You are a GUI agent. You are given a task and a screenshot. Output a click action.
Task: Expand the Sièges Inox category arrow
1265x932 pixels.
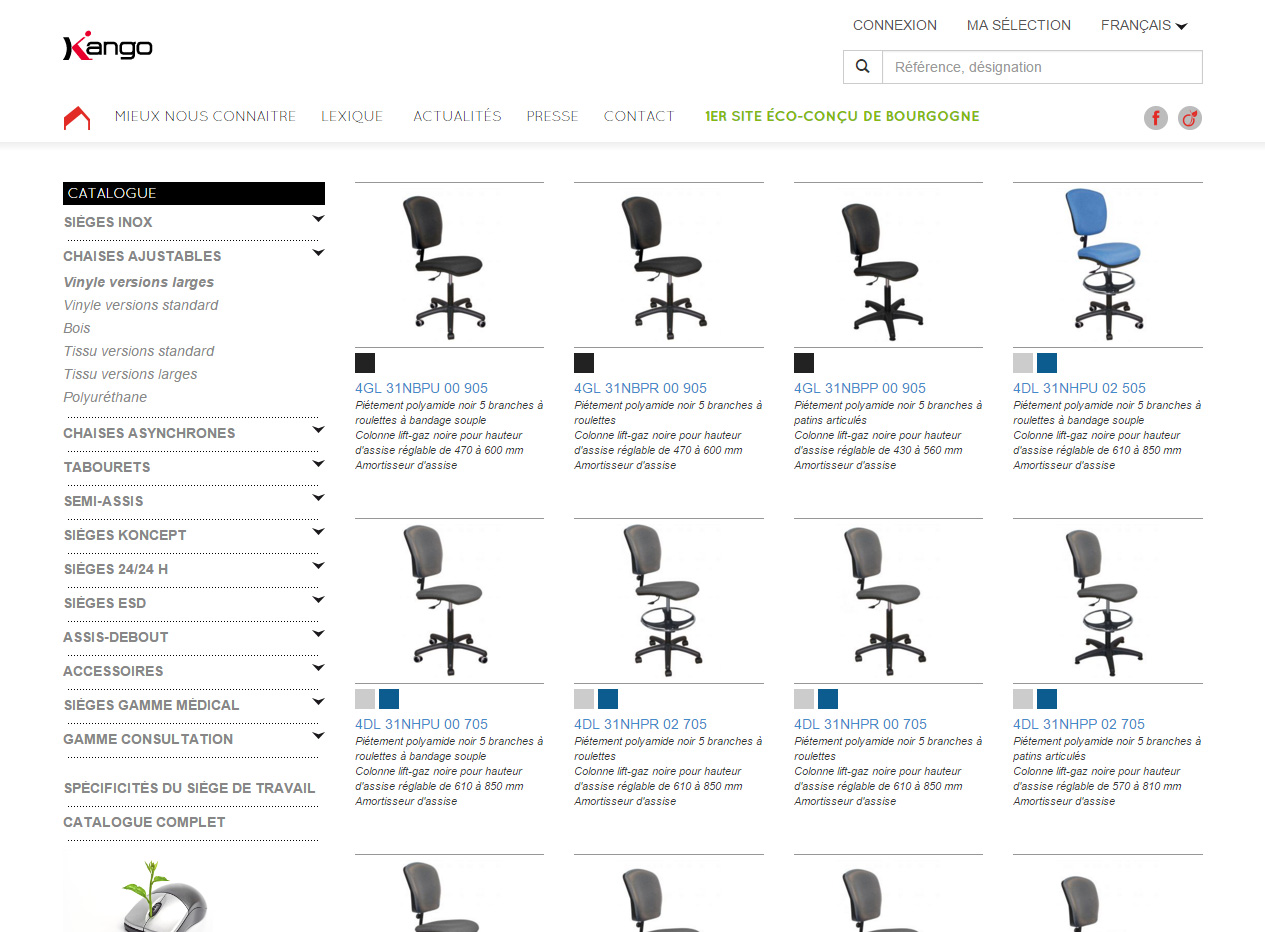coord(318,218)
